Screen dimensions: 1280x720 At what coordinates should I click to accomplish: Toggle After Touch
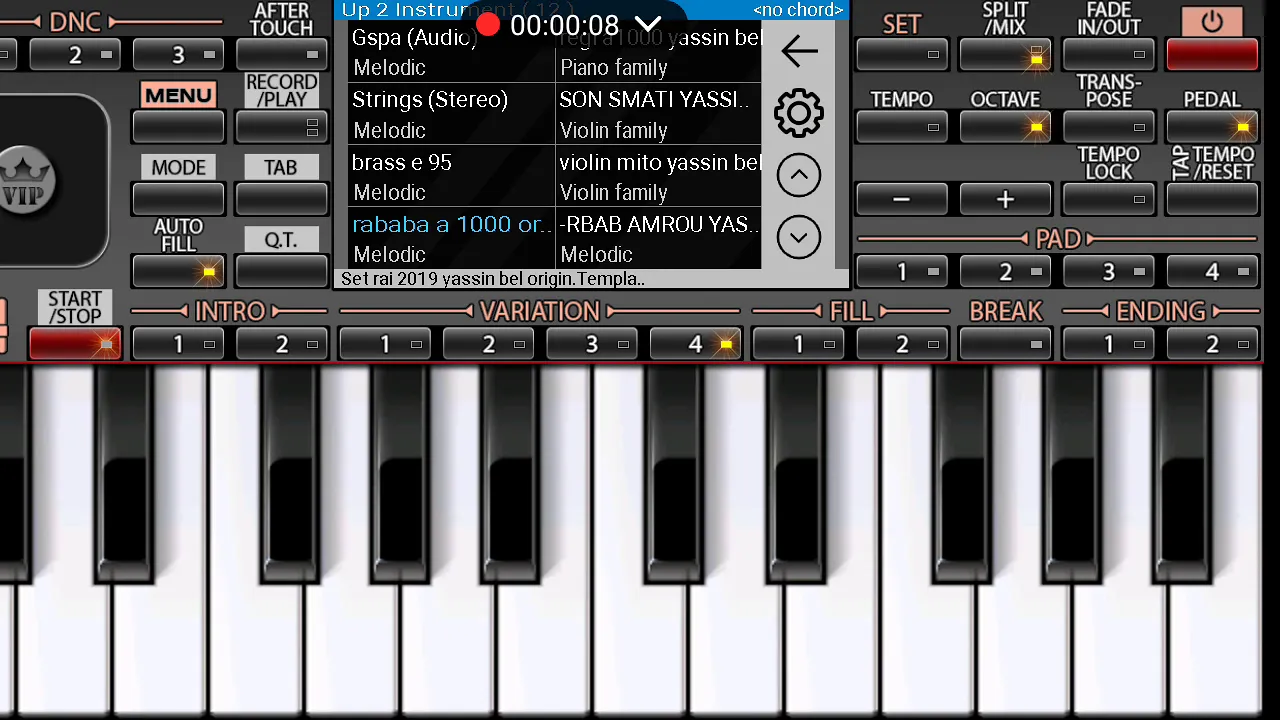pyautogui.click(x=282, y=55)
